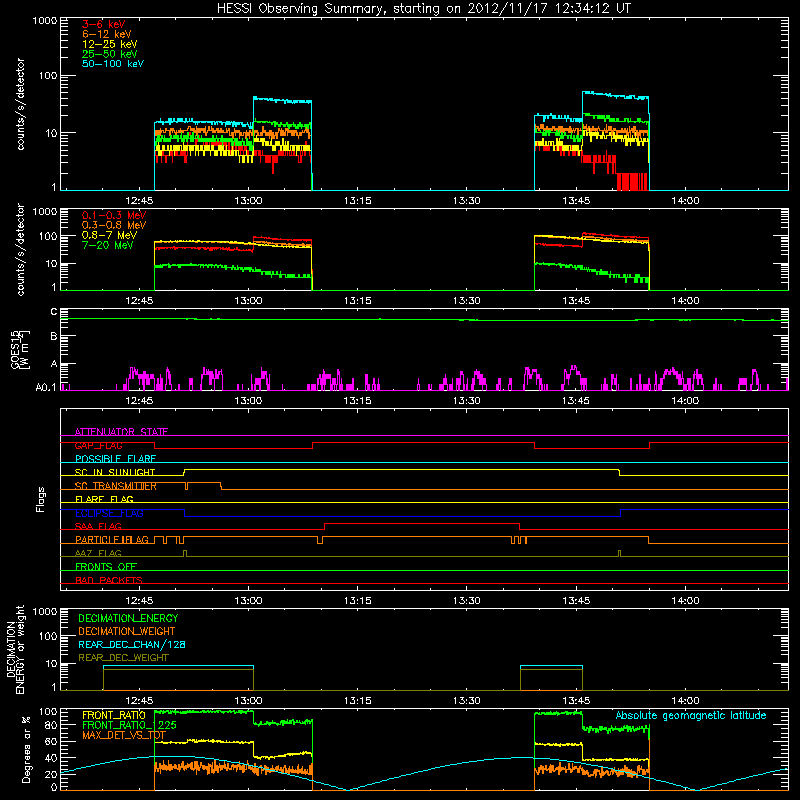Click the 80 tick on Degrees axis
The width and height of the screenshot is (800, 800).
51,725
